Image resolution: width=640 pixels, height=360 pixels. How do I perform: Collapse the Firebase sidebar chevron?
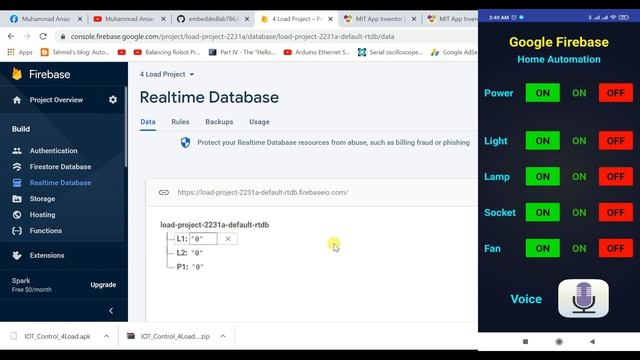[x=111, y=311]
